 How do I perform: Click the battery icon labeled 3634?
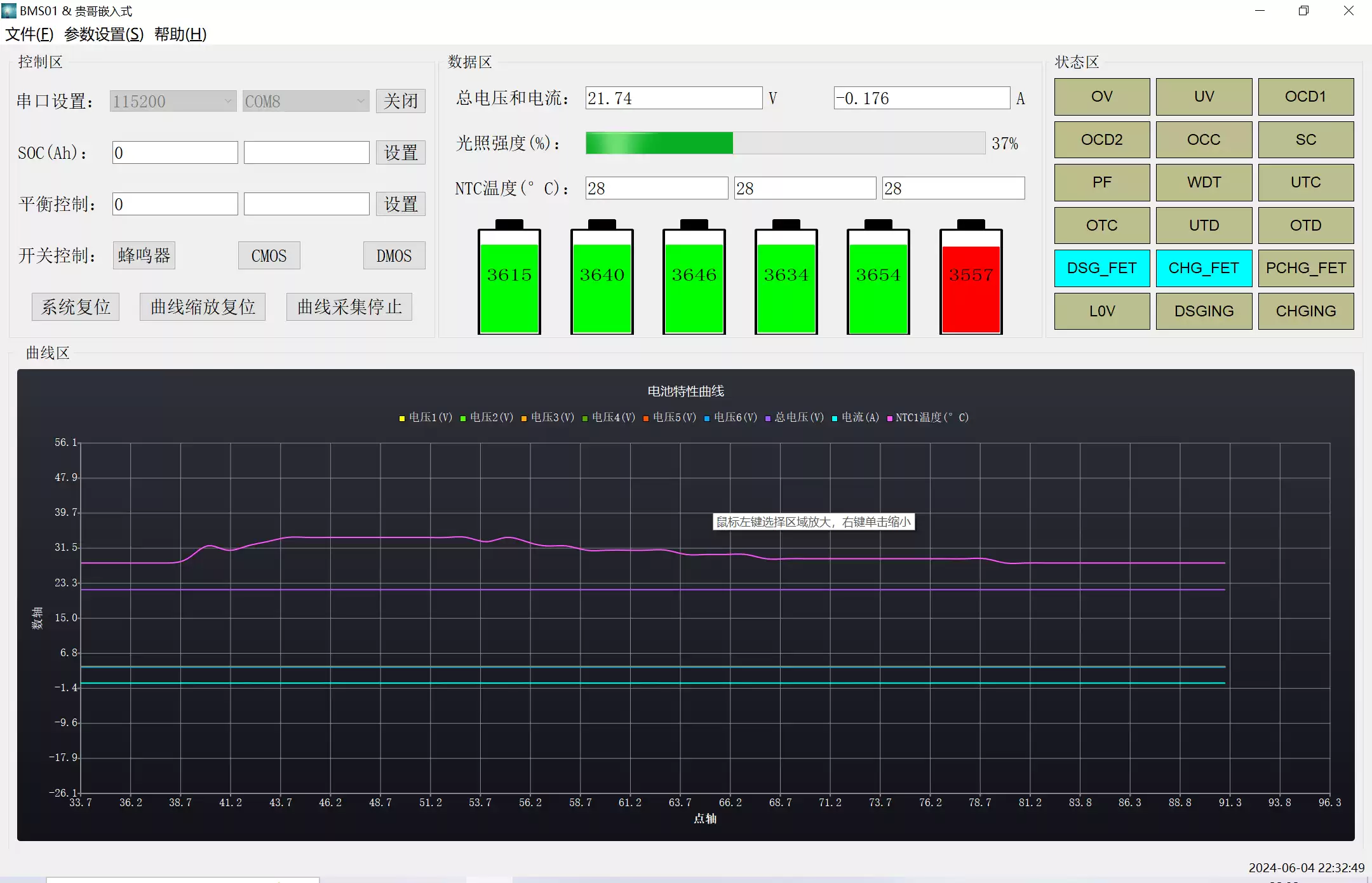(x=786, y=280)
